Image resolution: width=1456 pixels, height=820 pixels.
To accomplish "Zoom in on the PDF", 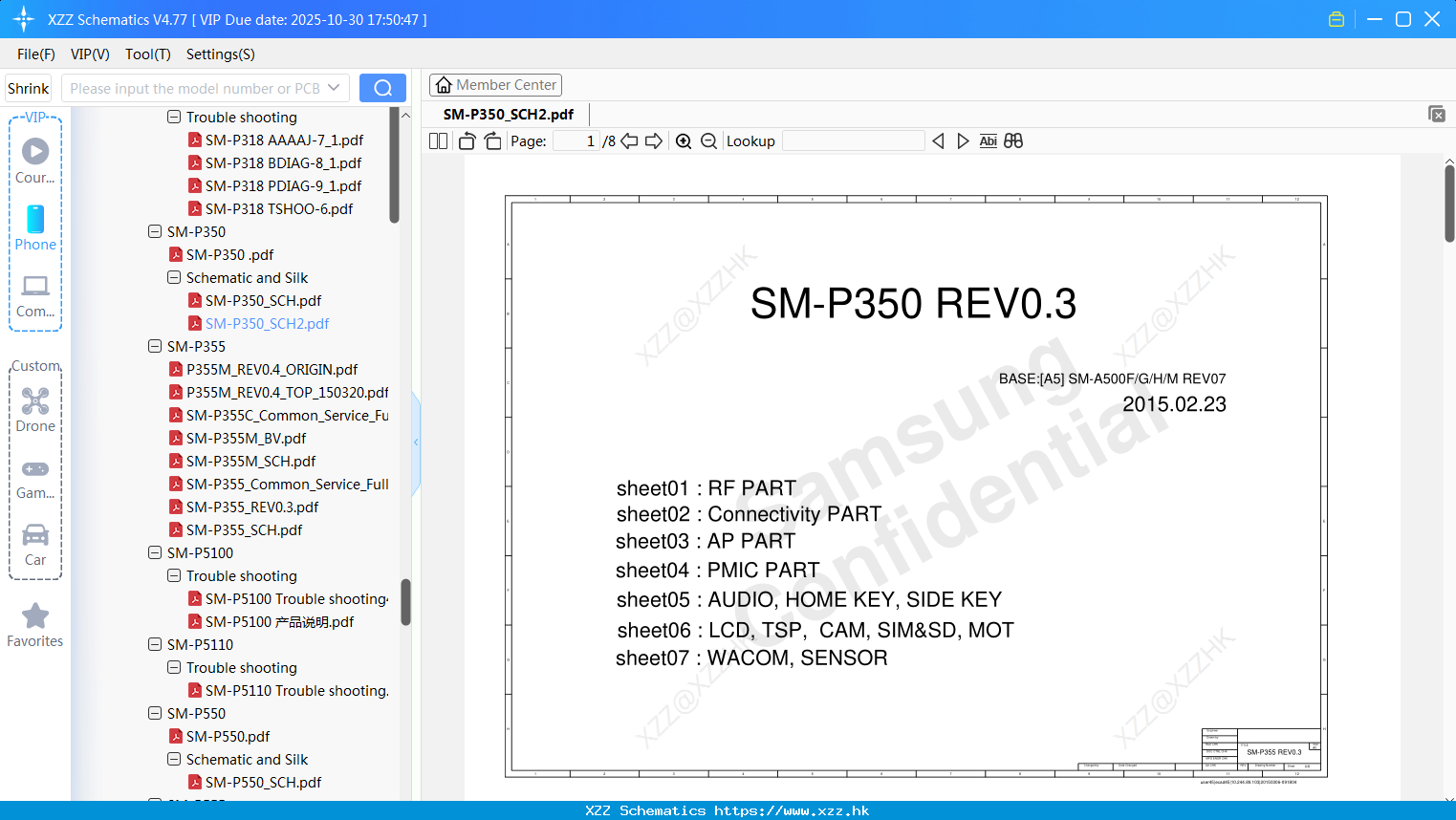I will tap(684, 141).
